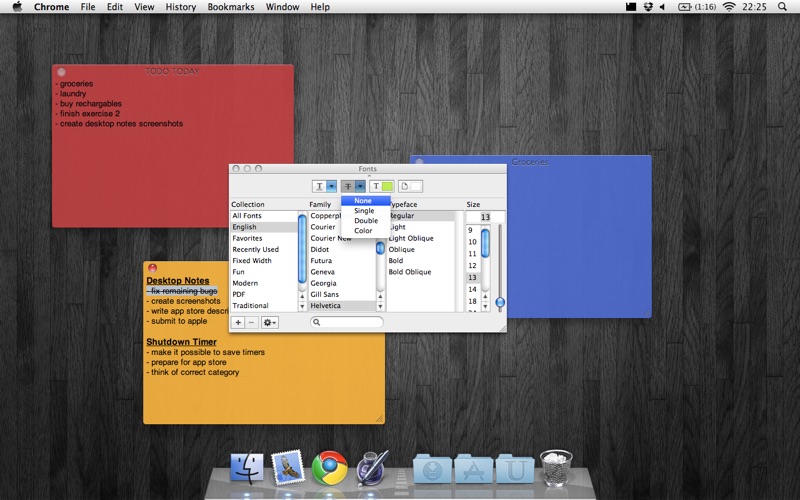Select the Favorites collection
The height and width of the screenshot is (500, 800).
pos(248,238)
